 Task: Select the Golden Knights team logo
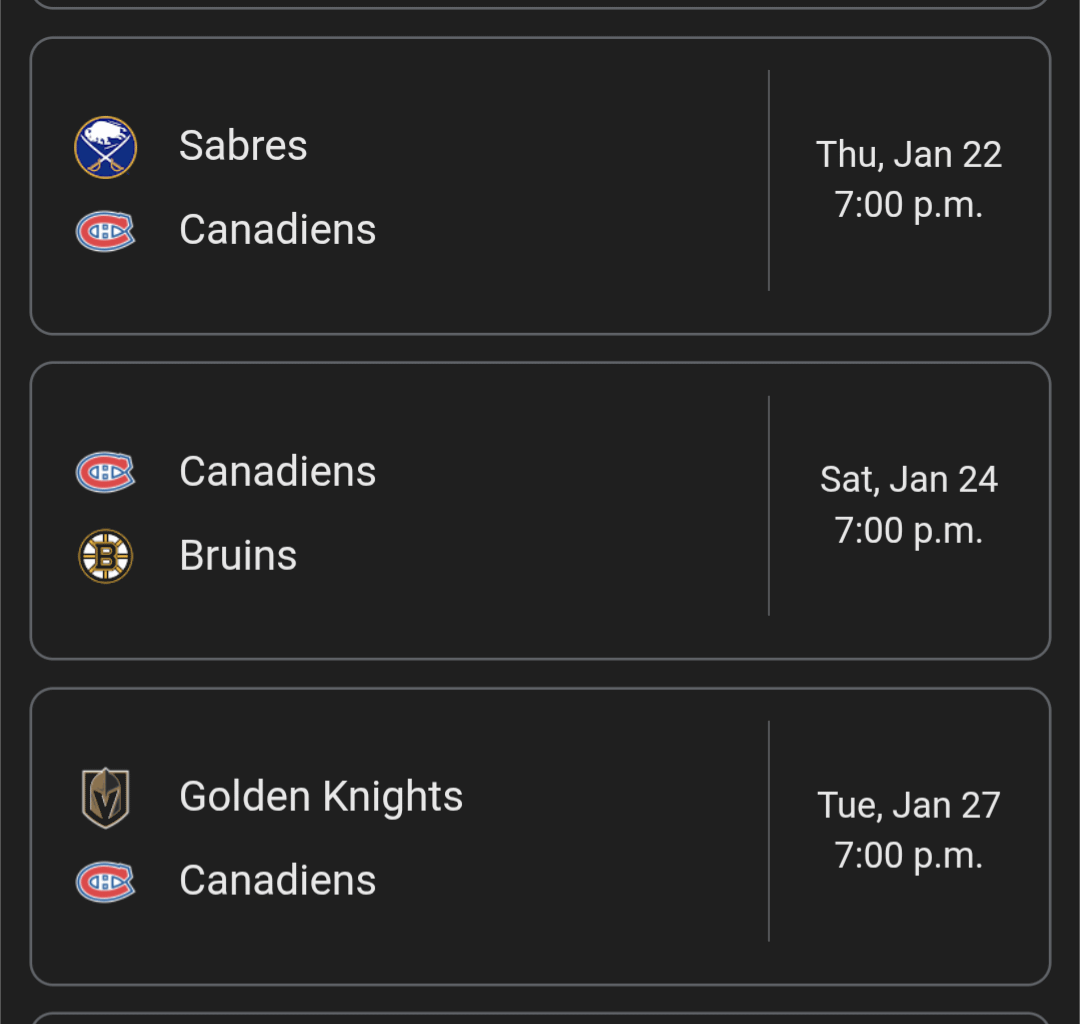click(x=104, y=796)
